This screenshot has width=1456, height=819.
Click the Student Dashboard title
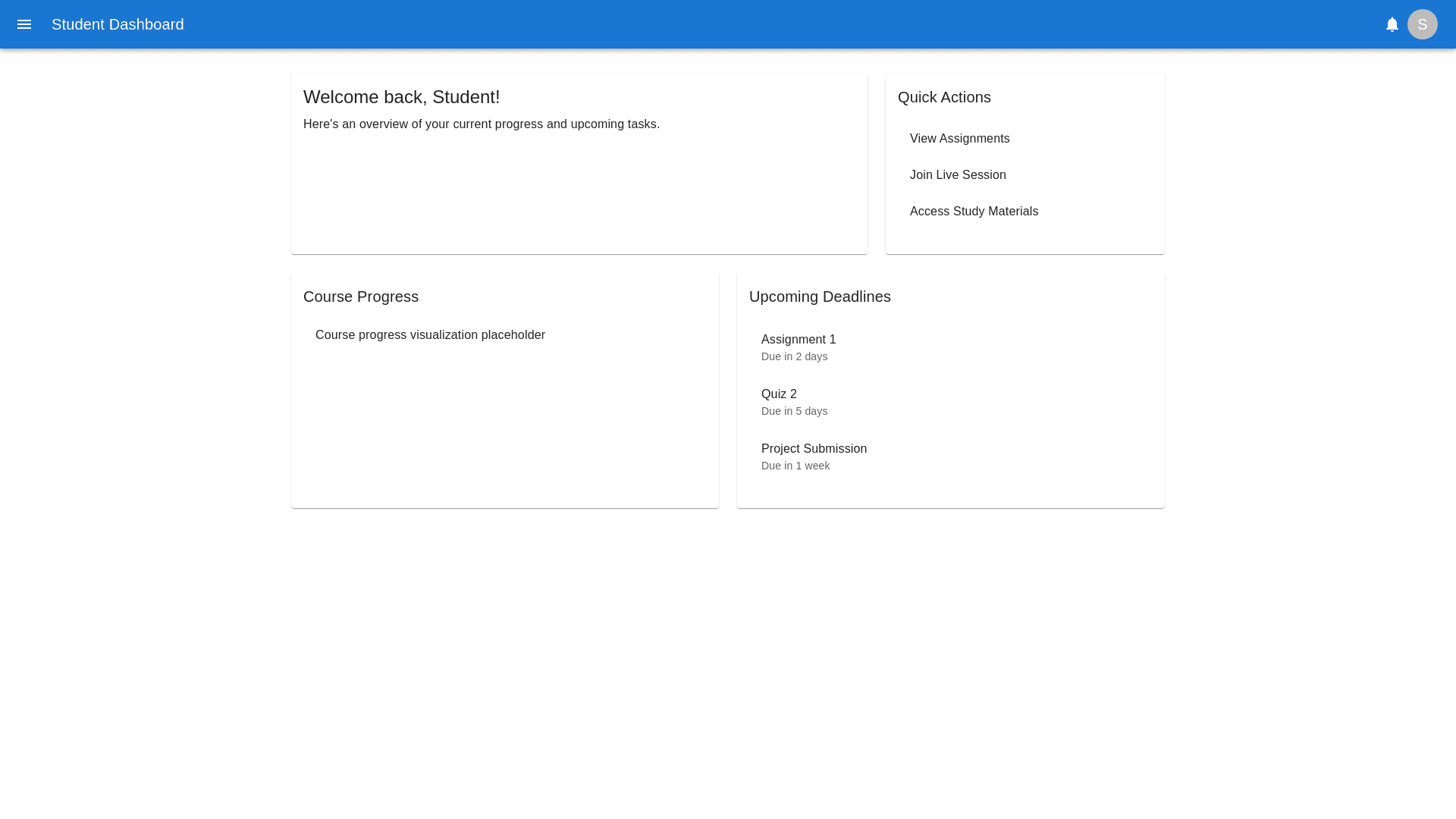(x=118, y=24)
